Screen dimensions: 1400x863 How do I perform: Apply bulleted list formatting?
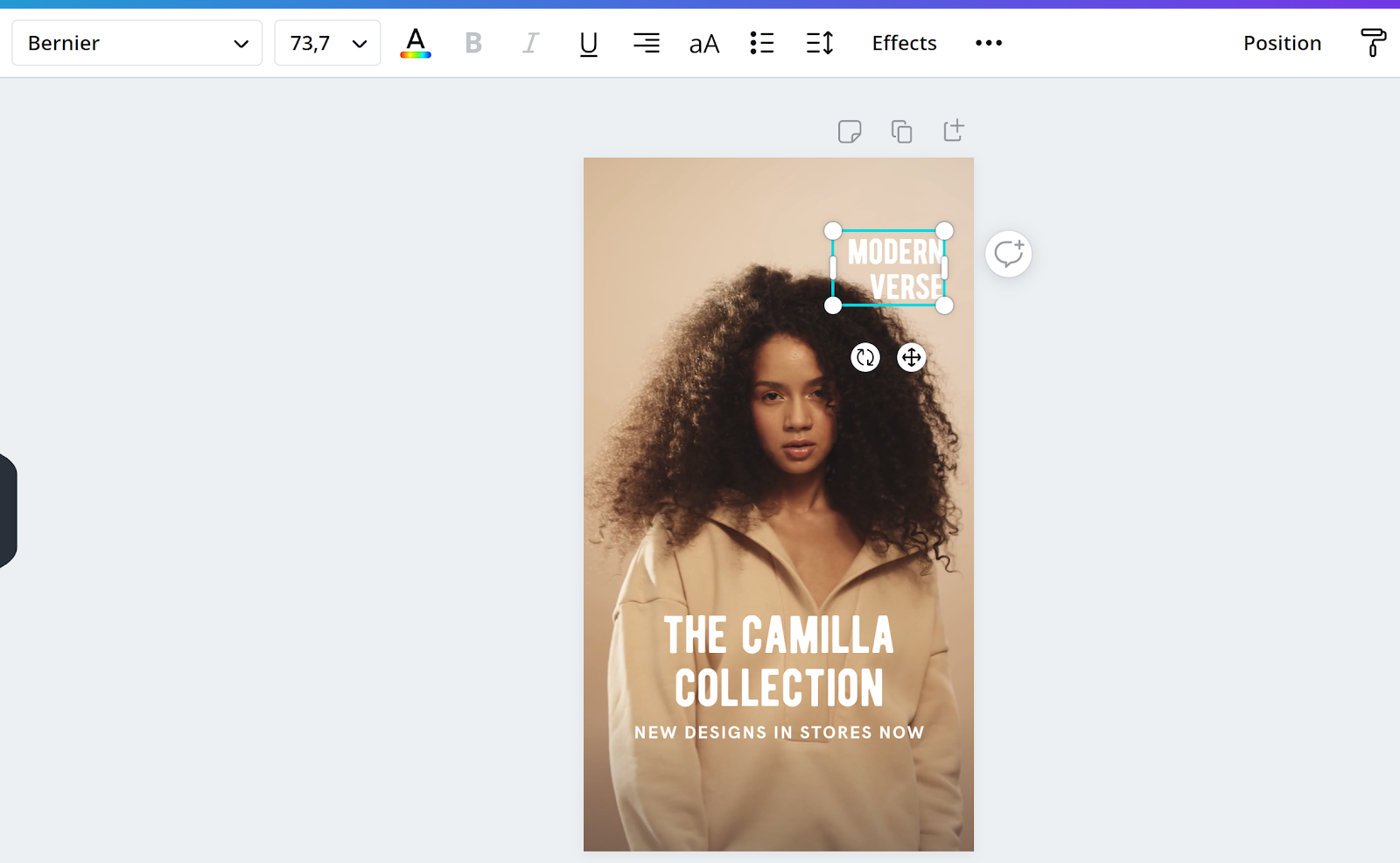(x=762, y=43)
